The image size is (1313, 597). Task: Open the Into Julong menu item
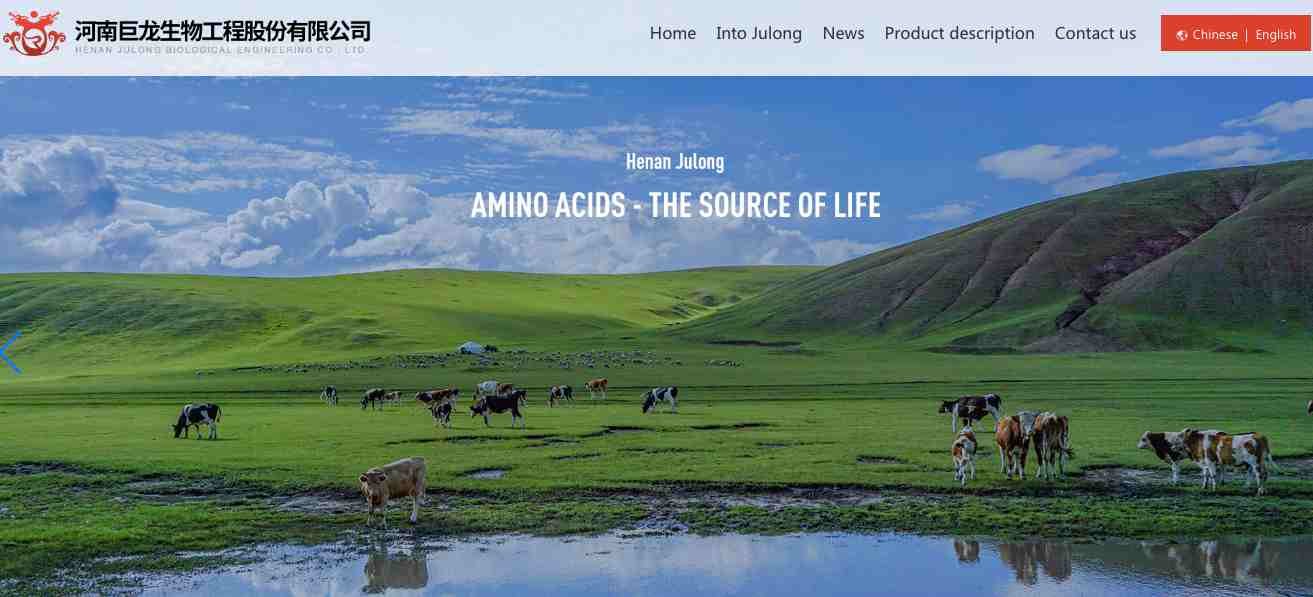759,33
